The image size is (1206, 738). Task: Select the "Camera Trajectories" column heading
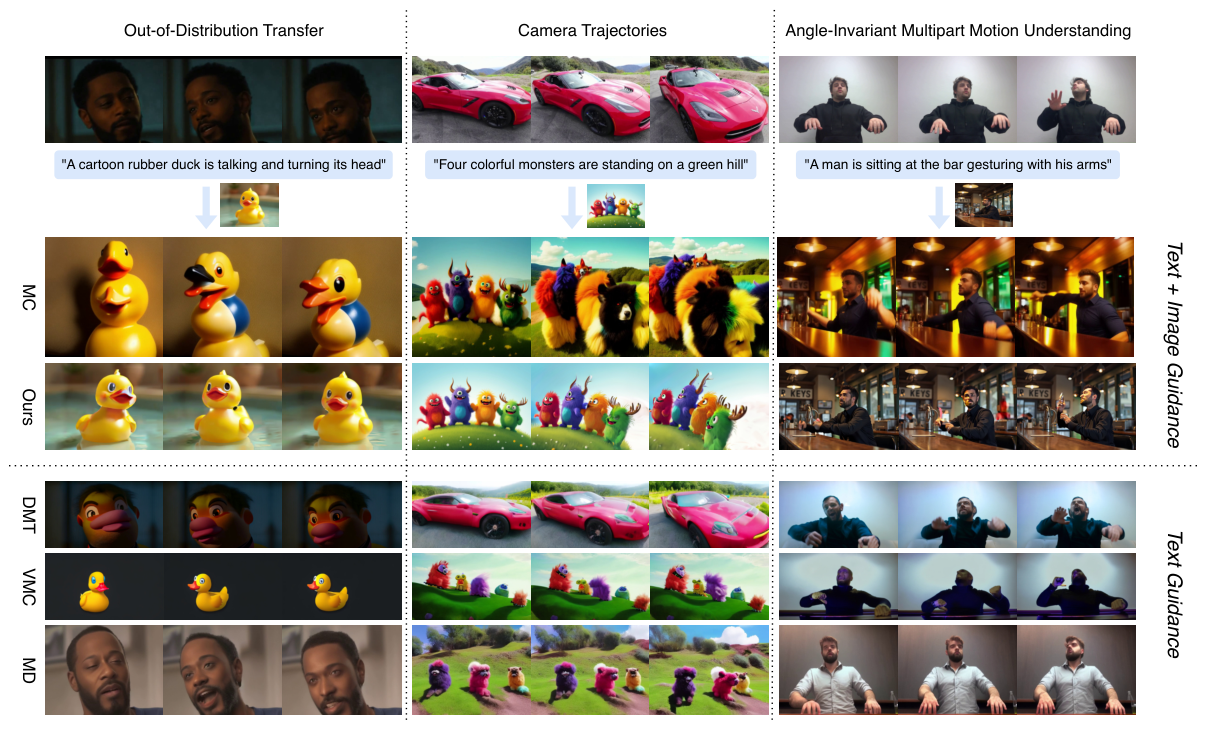pyautogui.click(x=592, y=31)
